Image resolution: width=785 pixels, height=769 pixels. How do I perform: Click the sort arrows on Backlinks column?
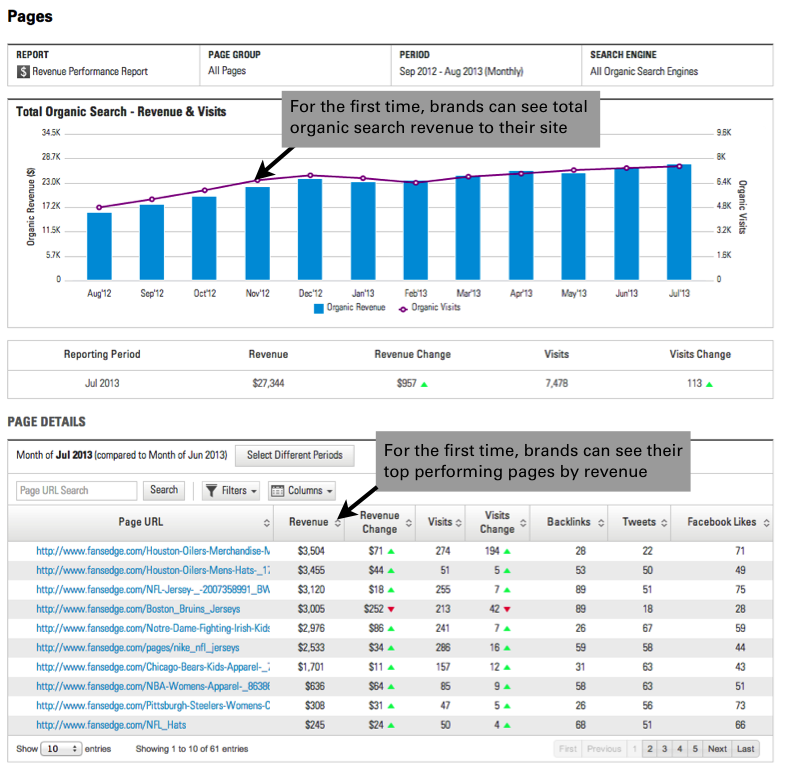coord(600,523)
